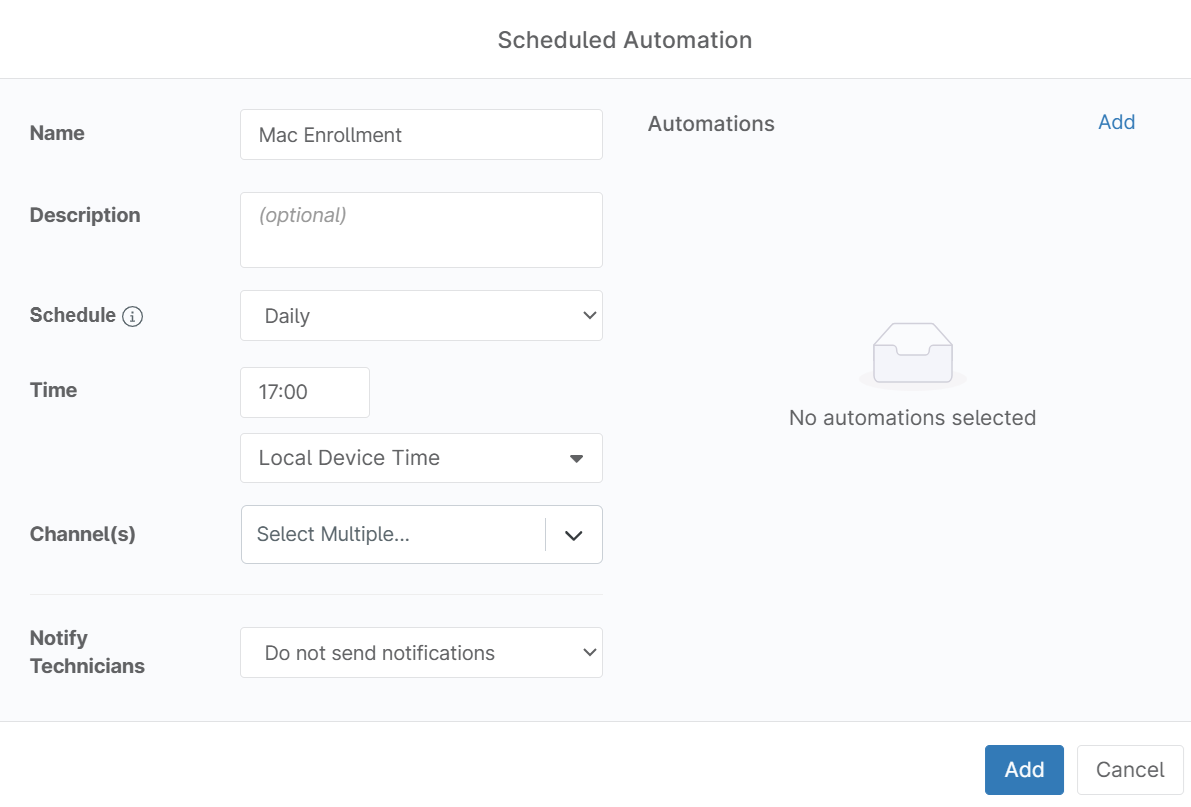Expand the Notify Technicians notifications dropdown
Screen dimensions: 1191x807
[422, 653]
